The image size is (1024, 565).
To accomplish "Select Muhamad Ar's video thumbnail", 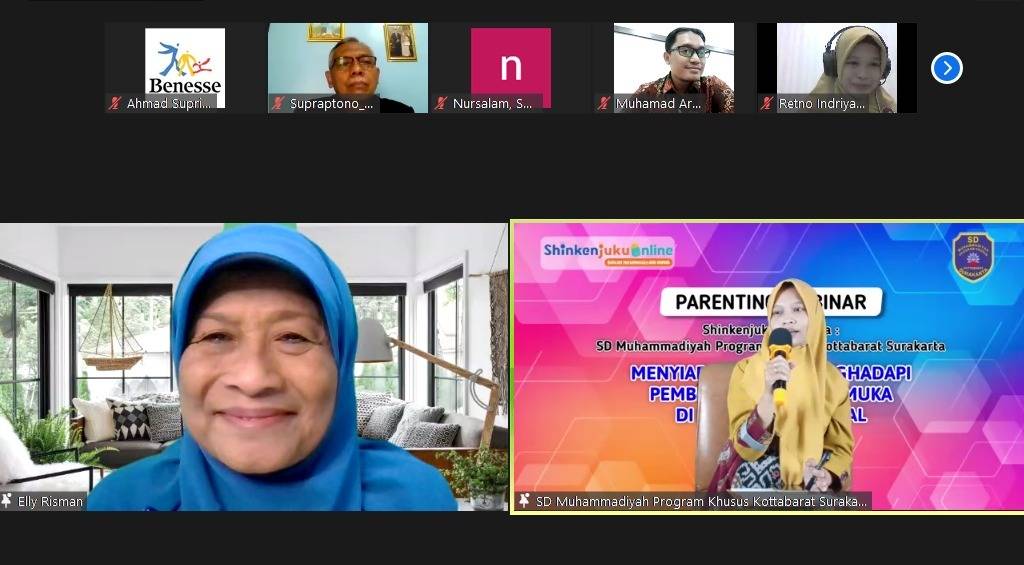I will click(674, 62).
